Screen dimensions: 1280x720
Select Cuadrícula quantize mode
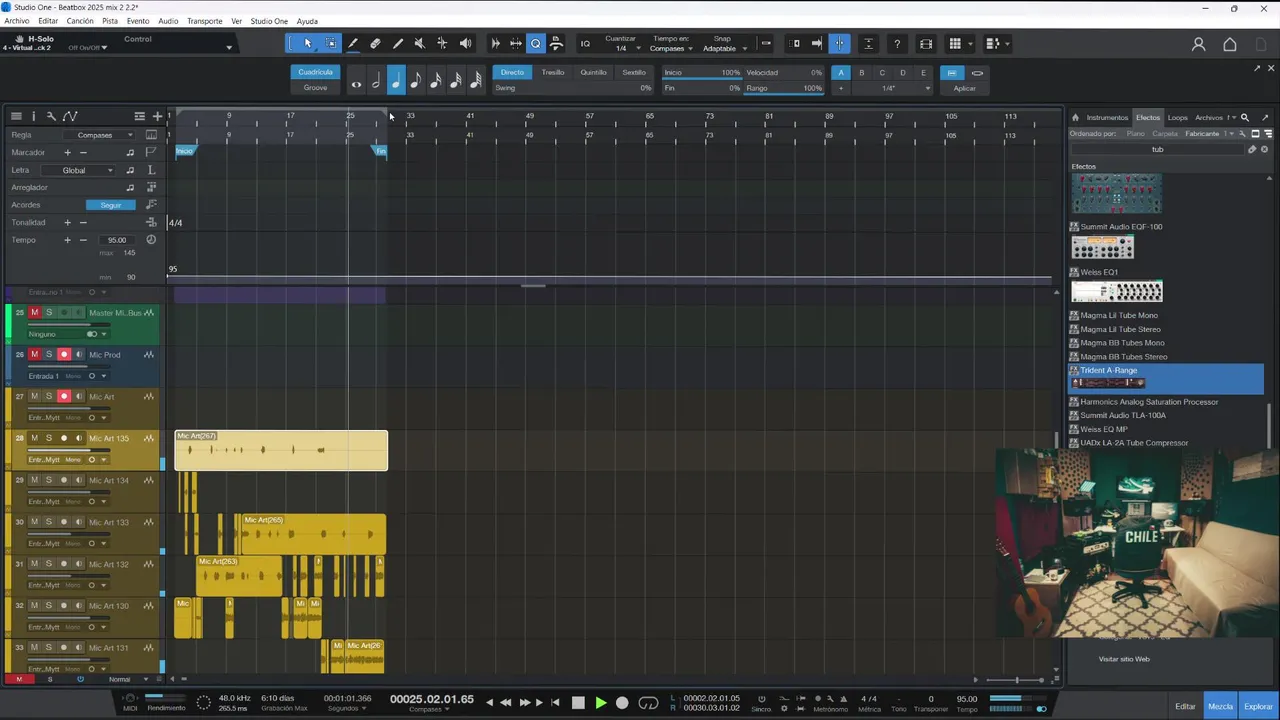(315, 72)
